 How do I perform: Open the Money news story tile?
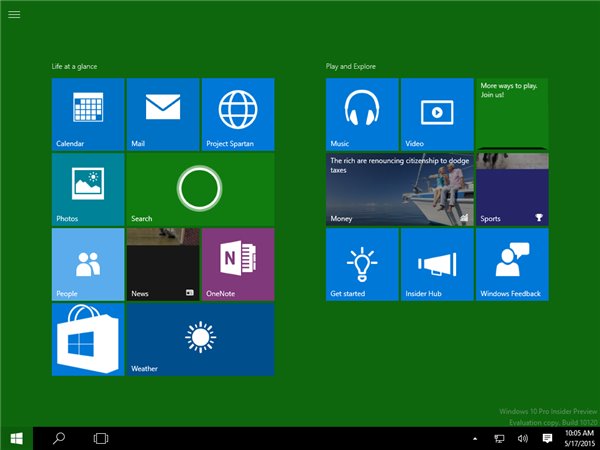400,189
